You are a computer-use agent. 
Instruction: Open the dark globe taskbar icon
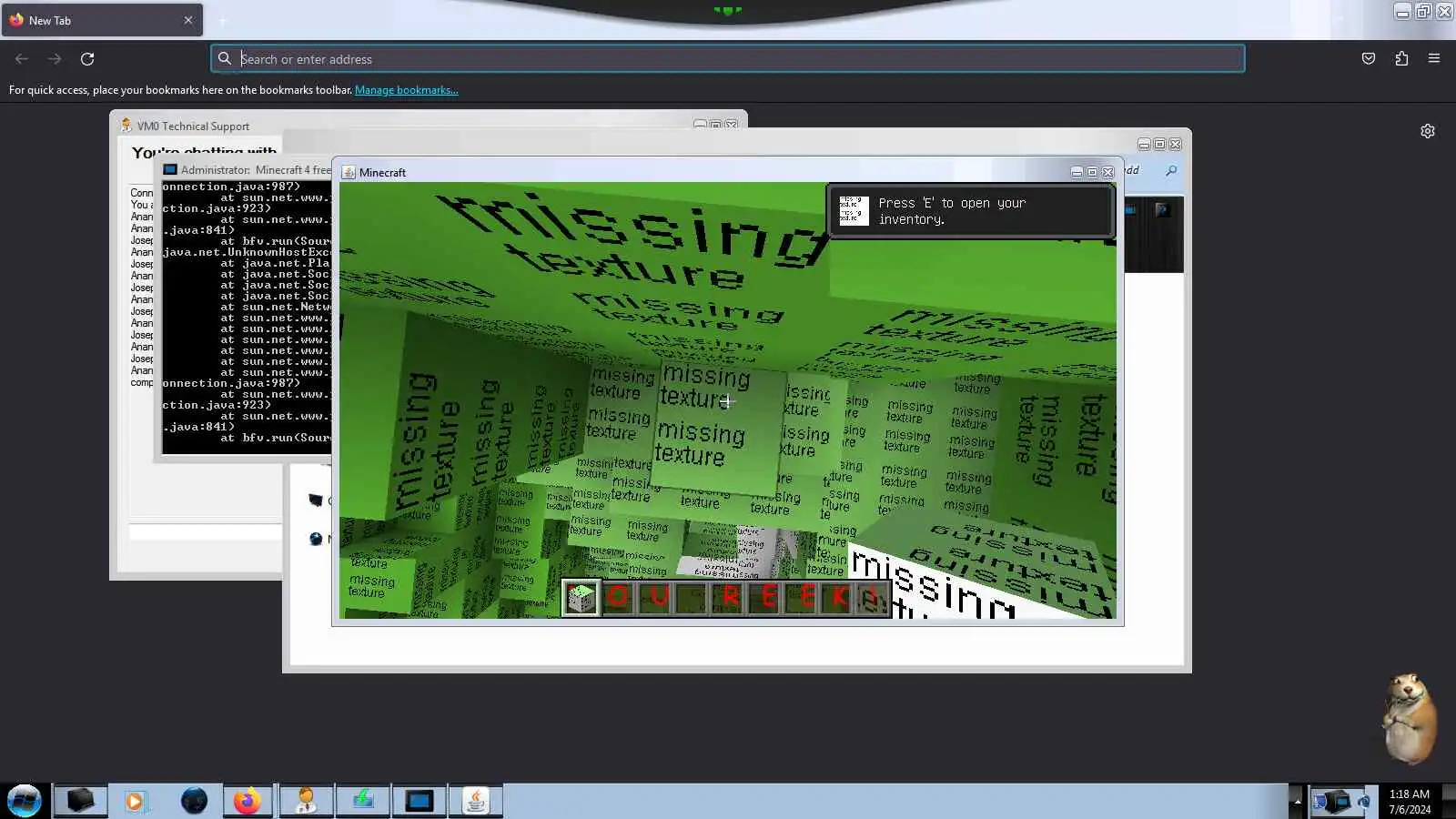[x=194, y=801]
